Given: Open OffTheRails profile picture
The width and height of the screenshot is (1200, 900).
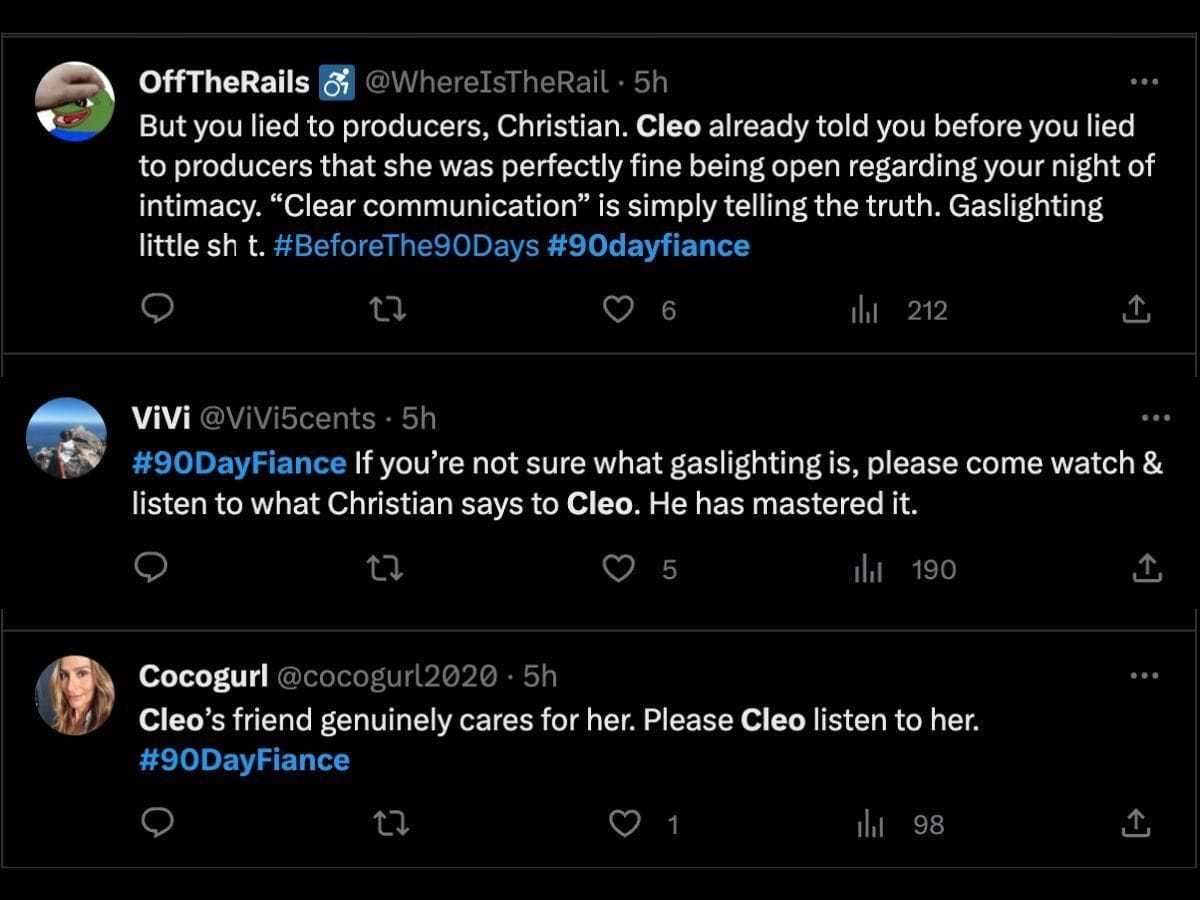Looking at the screenshot, I should pyautogui.click(x=75, y=103).
